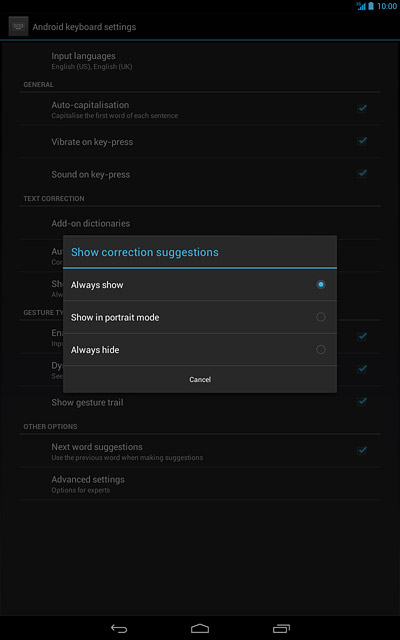Cancel the correction suggestions dialog

click(200, 380)
